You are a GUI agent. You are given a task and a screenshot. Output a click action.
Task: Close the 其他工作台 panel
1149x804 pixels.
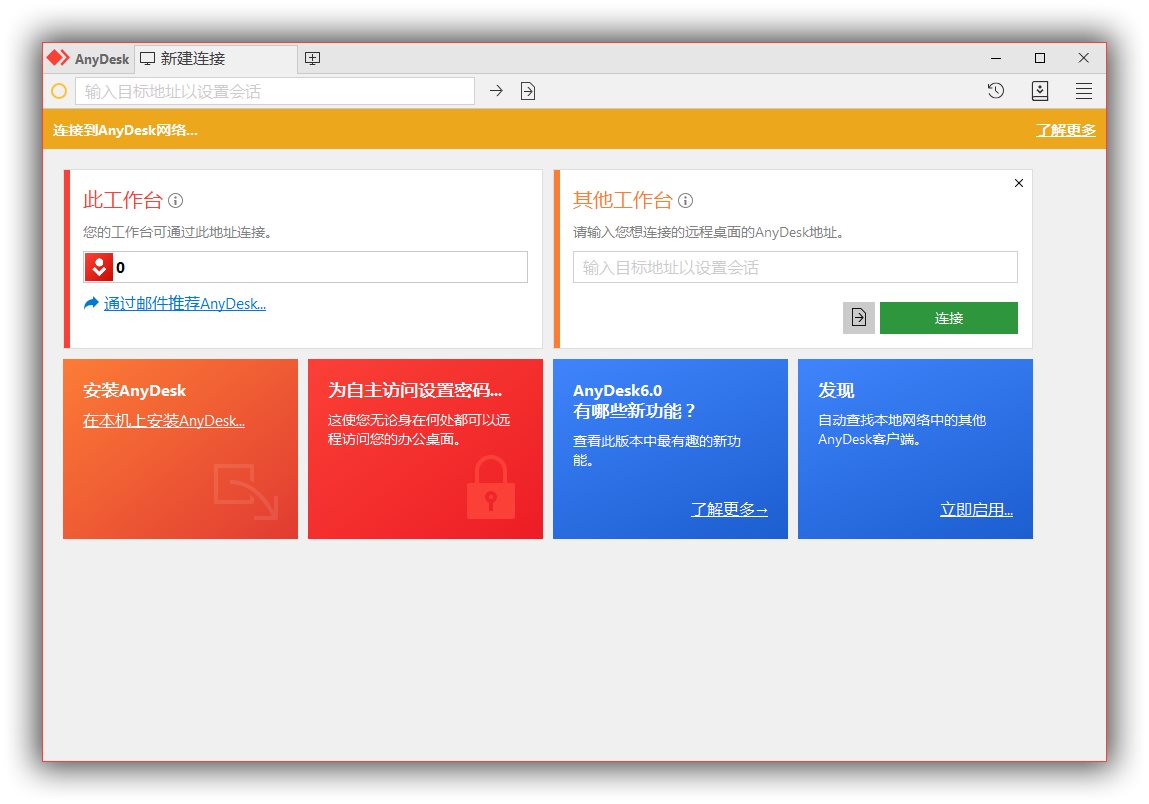coord(1019,183)
